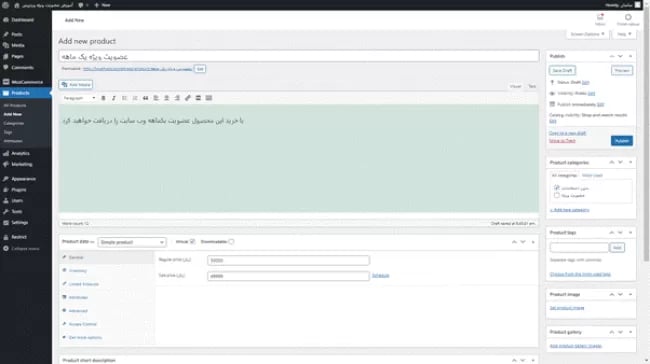Switch editor to Text tab

(x=531, y=86)
